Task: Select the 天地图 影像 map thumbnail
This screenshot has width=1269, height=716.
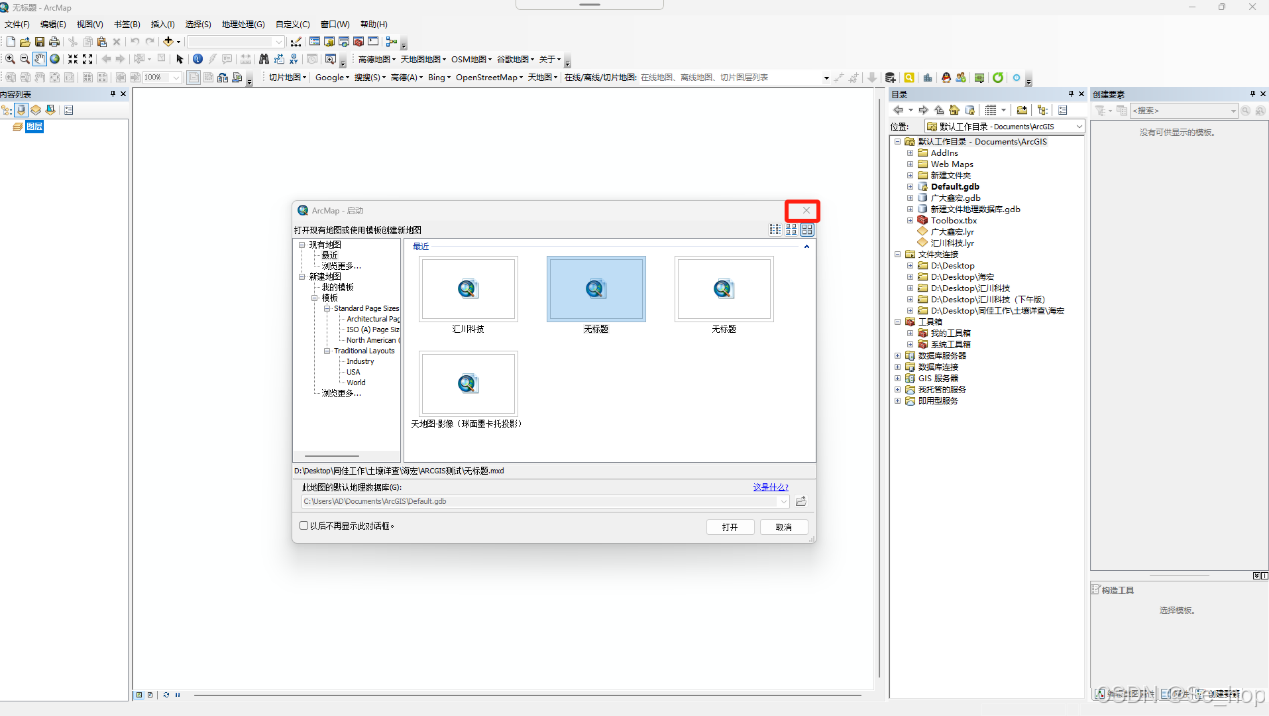Action: pos(468,383)
